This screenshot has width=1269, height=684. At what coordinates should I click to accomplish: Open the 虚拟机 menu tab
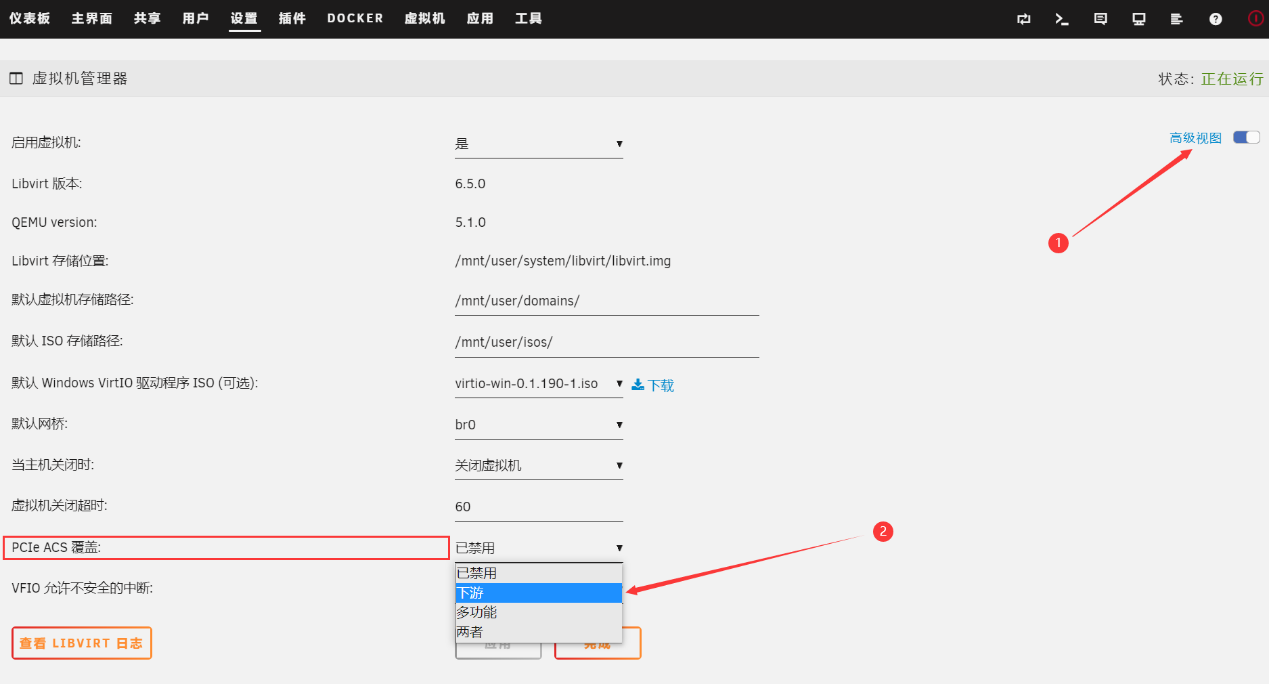tap(425, 19)
